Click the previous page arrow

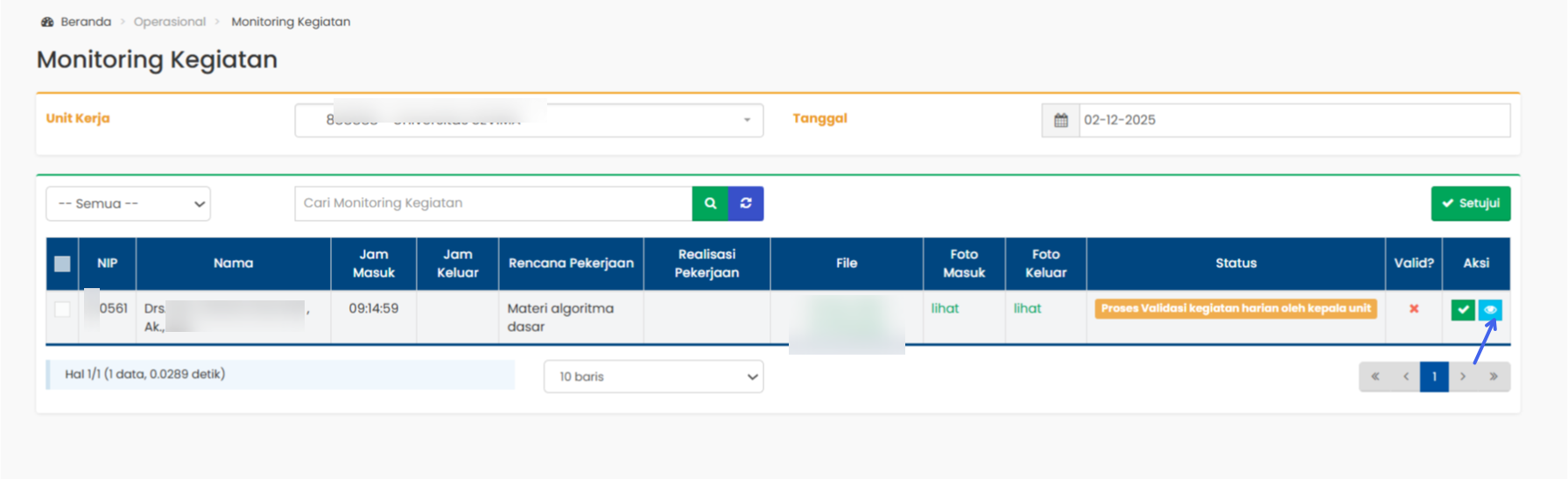(1406, 377)
